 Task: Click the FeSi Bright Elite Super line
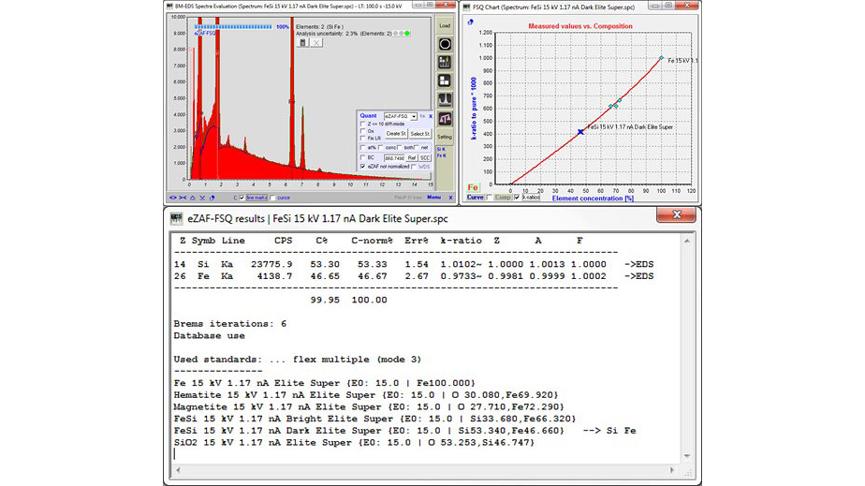tap(375, 419)
